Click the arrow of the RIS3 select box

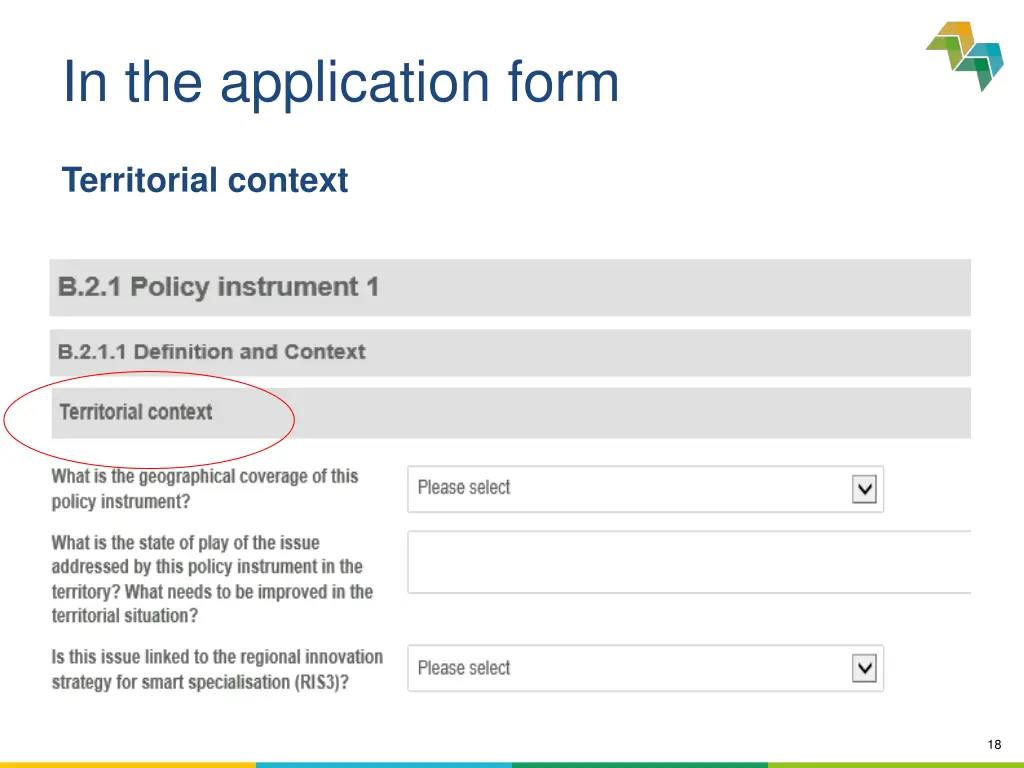864,668
